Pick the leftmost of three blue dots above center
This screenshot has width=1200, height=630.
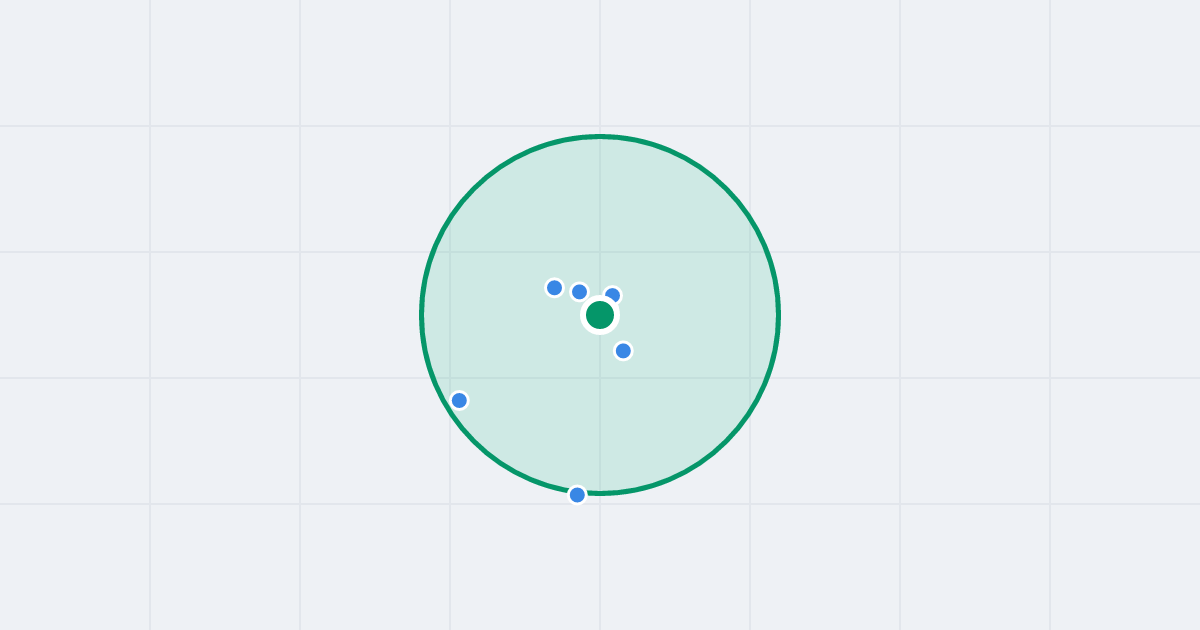point(554,288)
